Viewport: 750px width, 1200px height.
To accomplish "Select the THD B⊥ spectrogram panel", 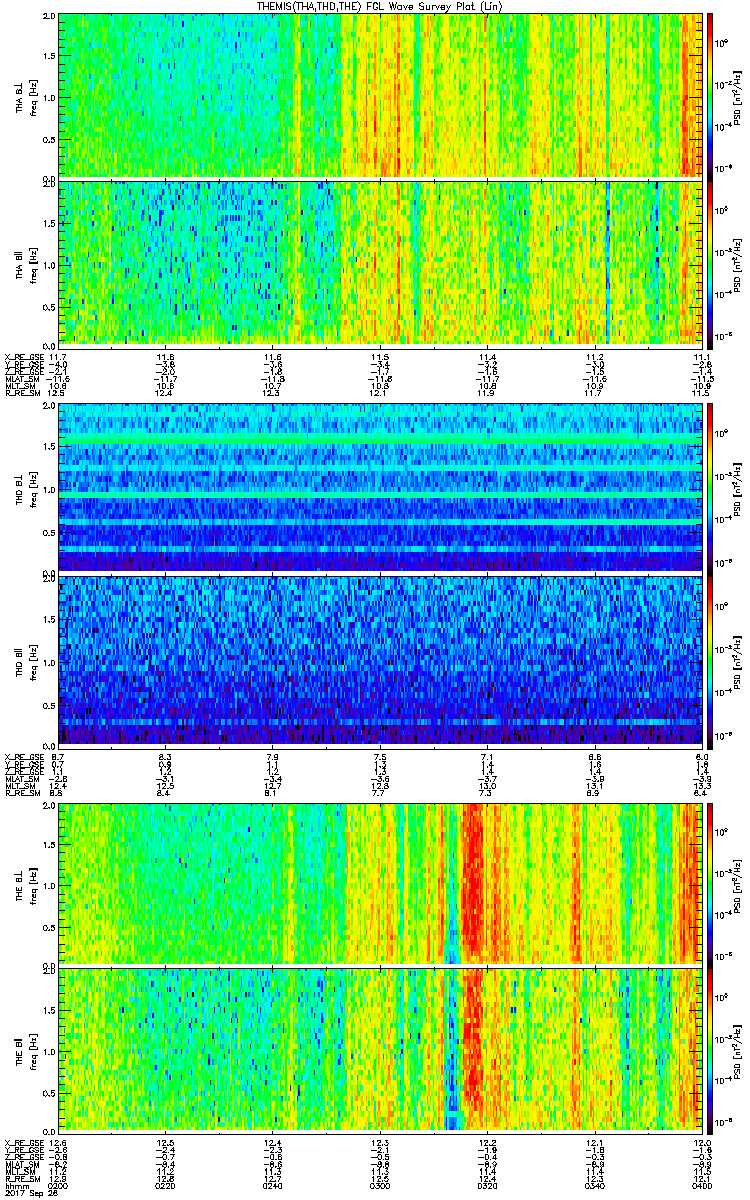I will coord(380,488).
